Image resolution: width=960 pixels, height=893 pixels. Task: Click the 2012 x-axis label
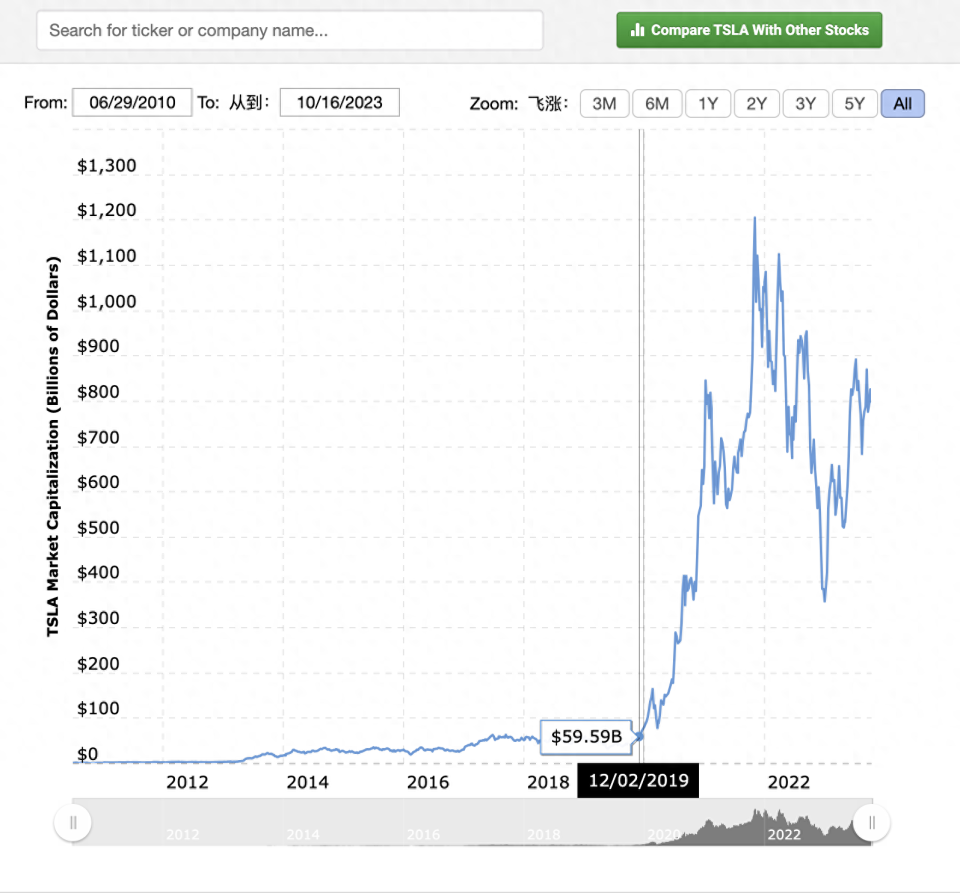coord(187,782)
